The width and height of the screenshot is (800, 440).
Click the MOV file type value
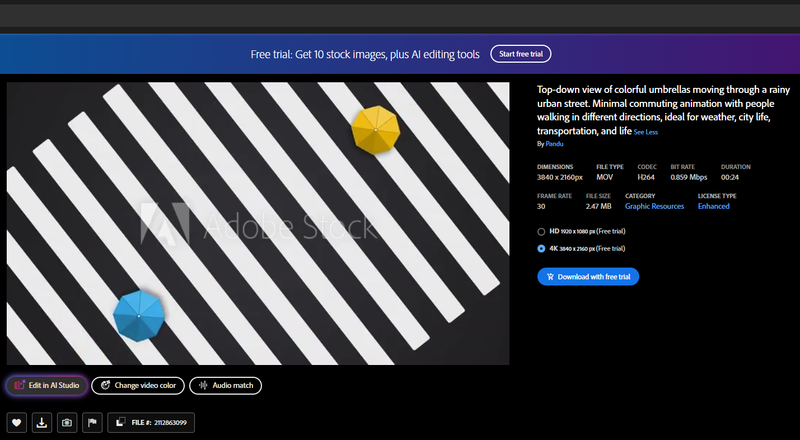tap(605, 178)
